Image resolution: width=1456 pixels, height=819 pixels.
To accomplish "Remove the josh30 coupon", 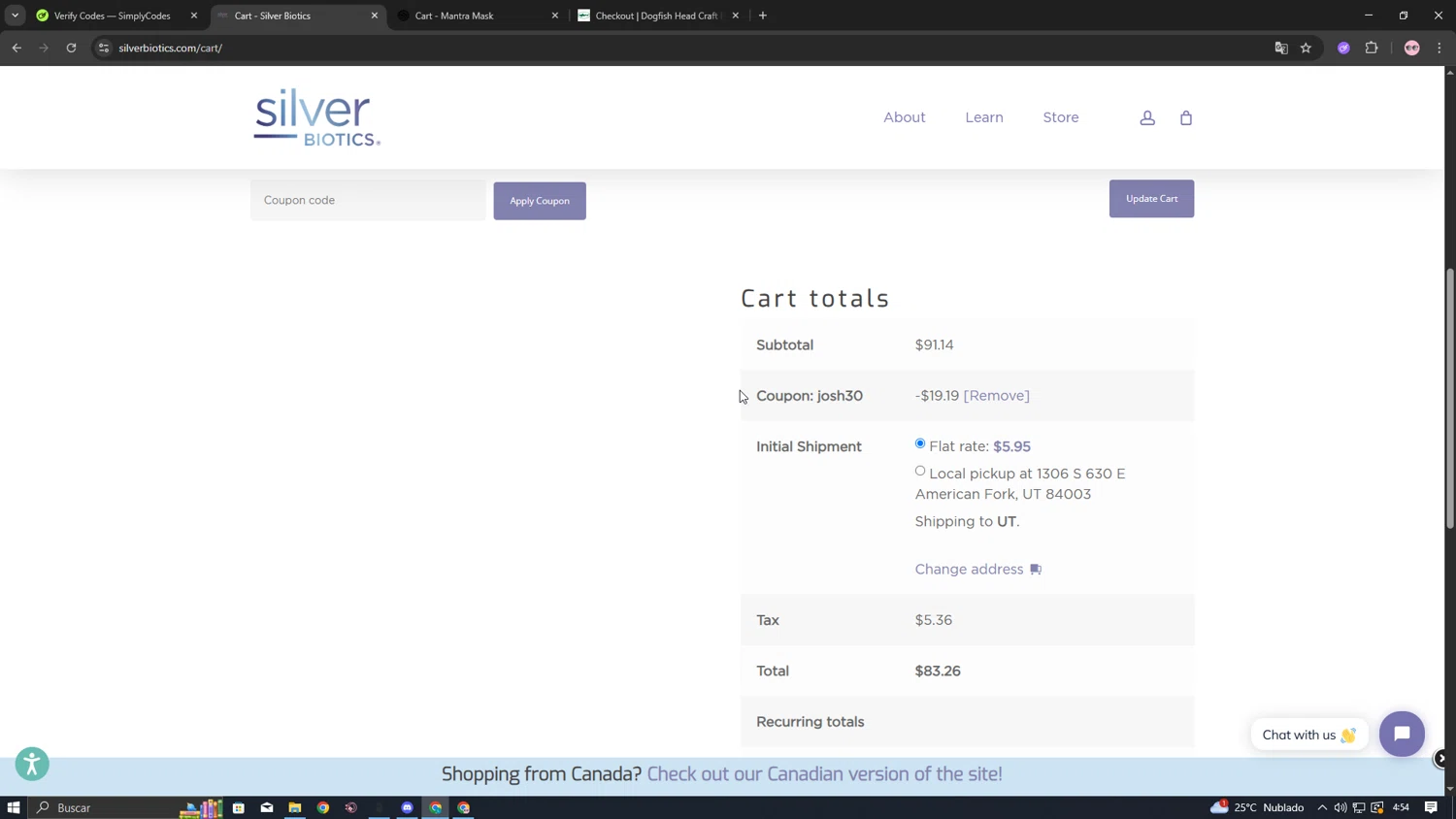I will (x=996, y=396).
